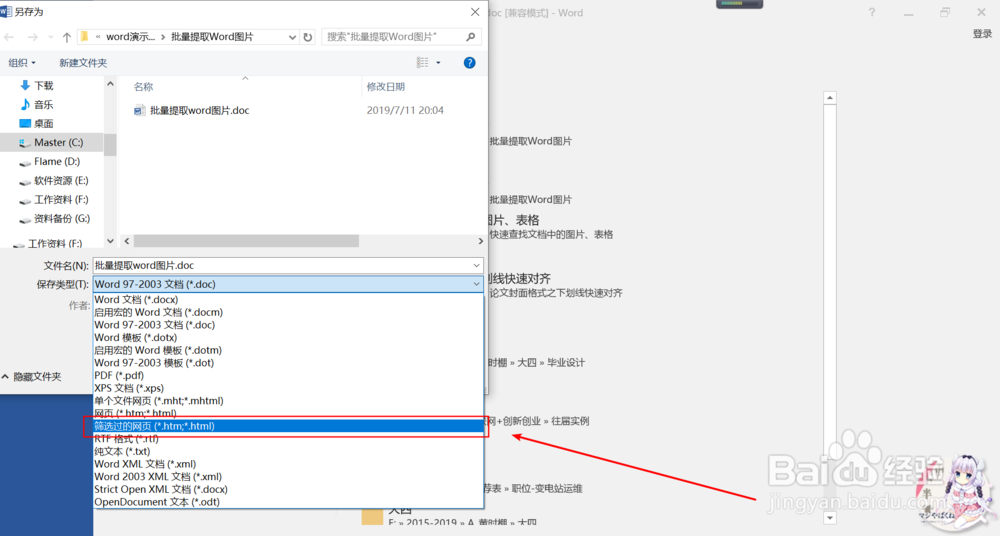Choose Word 文档 (*.docx) format
The image size is (1000, 536).
tap(288, 299)
